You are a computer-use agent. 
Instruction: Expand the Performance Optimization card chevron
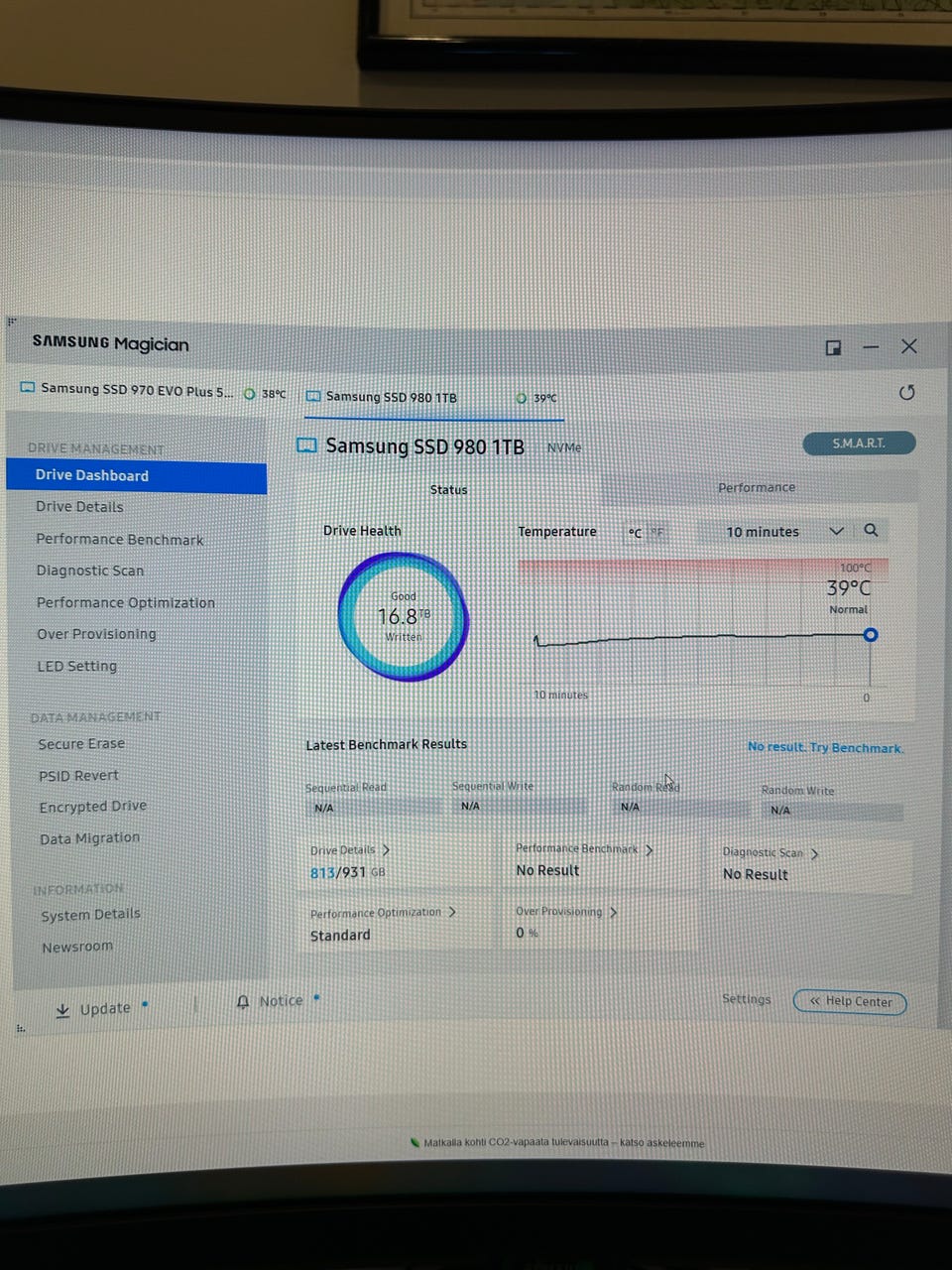452,912
